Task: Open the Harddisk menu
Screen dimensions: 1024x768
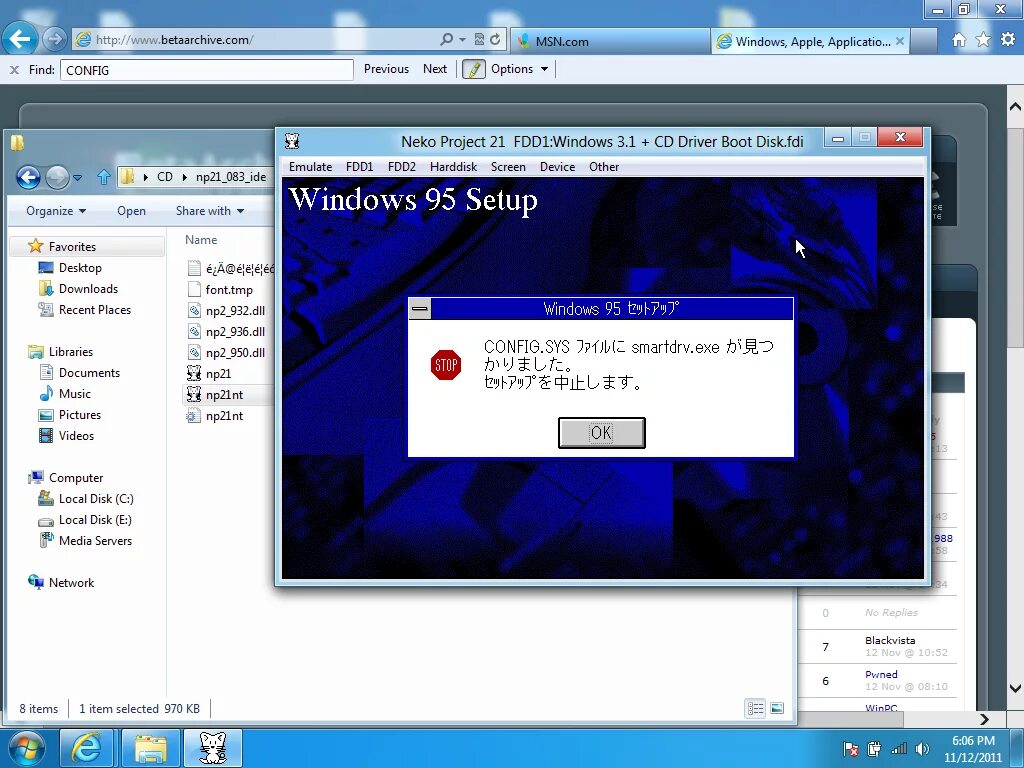Action: [453, 167]
